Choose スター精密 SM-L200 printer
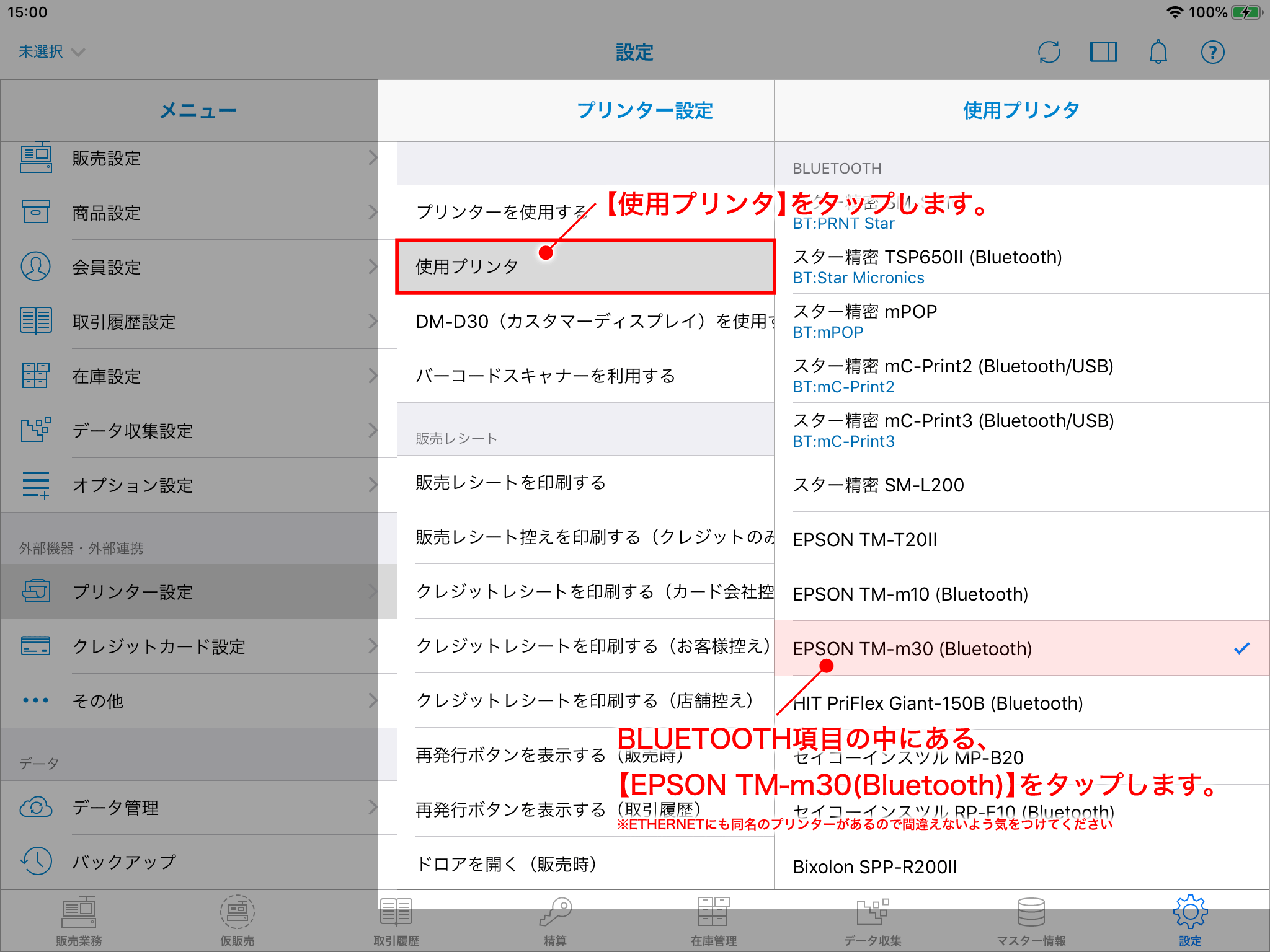1270x952 pixels. click(x=1022, y=485)
